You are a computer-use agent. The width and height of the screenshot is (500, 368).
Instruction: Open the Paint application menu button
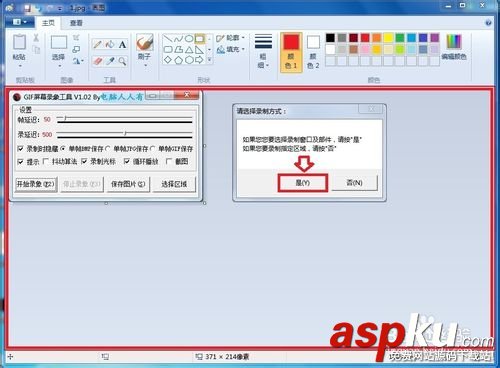pyautogui.click(x=20, y=22)
